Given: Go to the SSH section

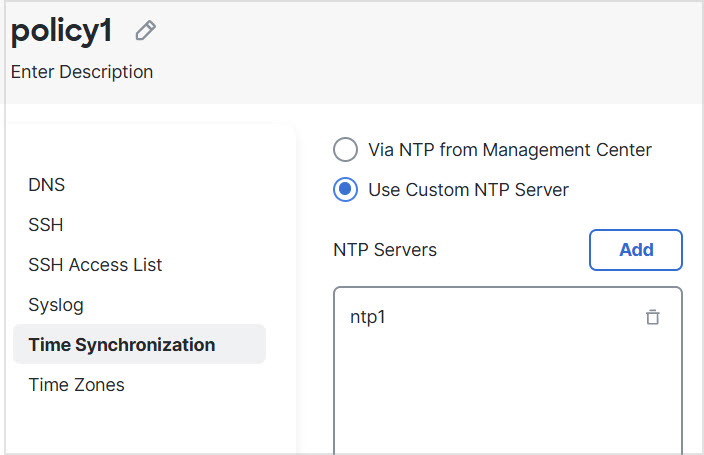Looking at the screenshot, I should [46, 225].
